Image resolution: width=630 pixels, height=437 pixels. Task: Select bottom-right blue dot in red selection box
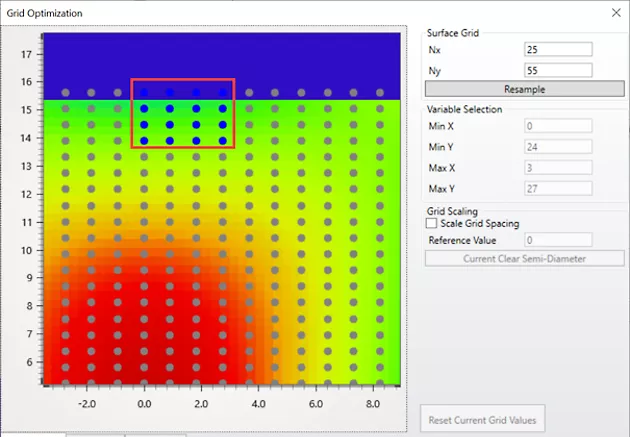223,141
